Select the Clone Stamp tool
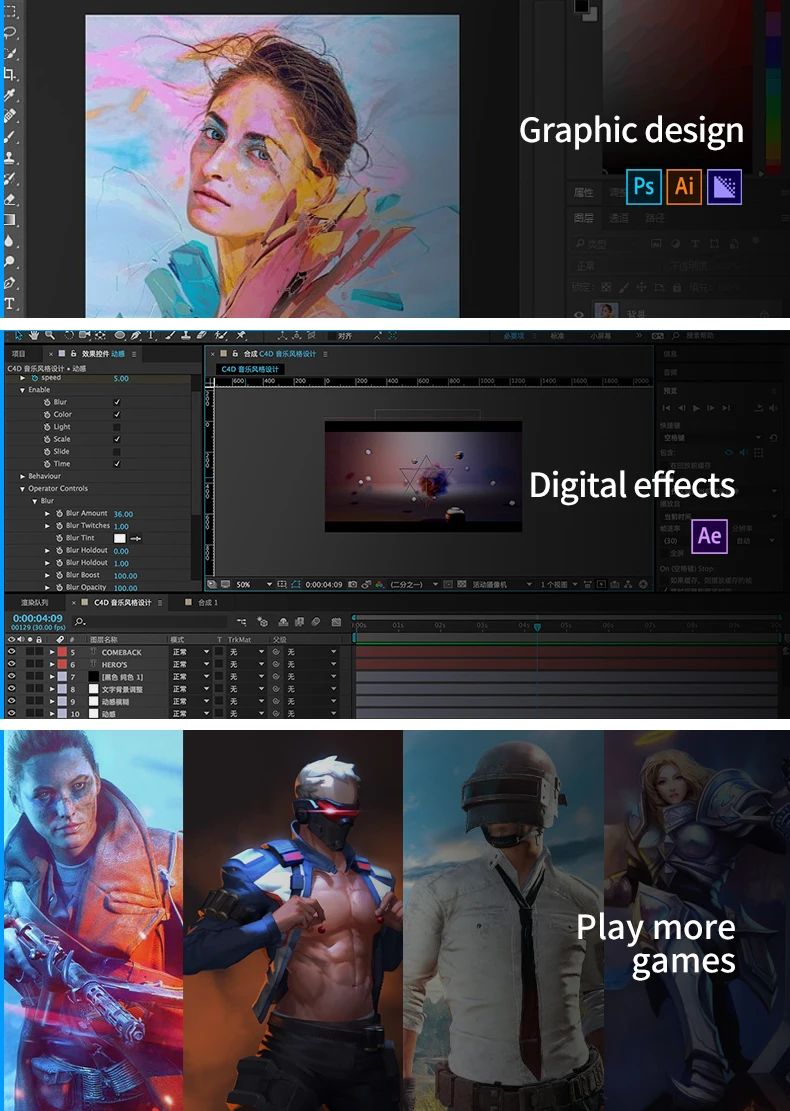 10,157
